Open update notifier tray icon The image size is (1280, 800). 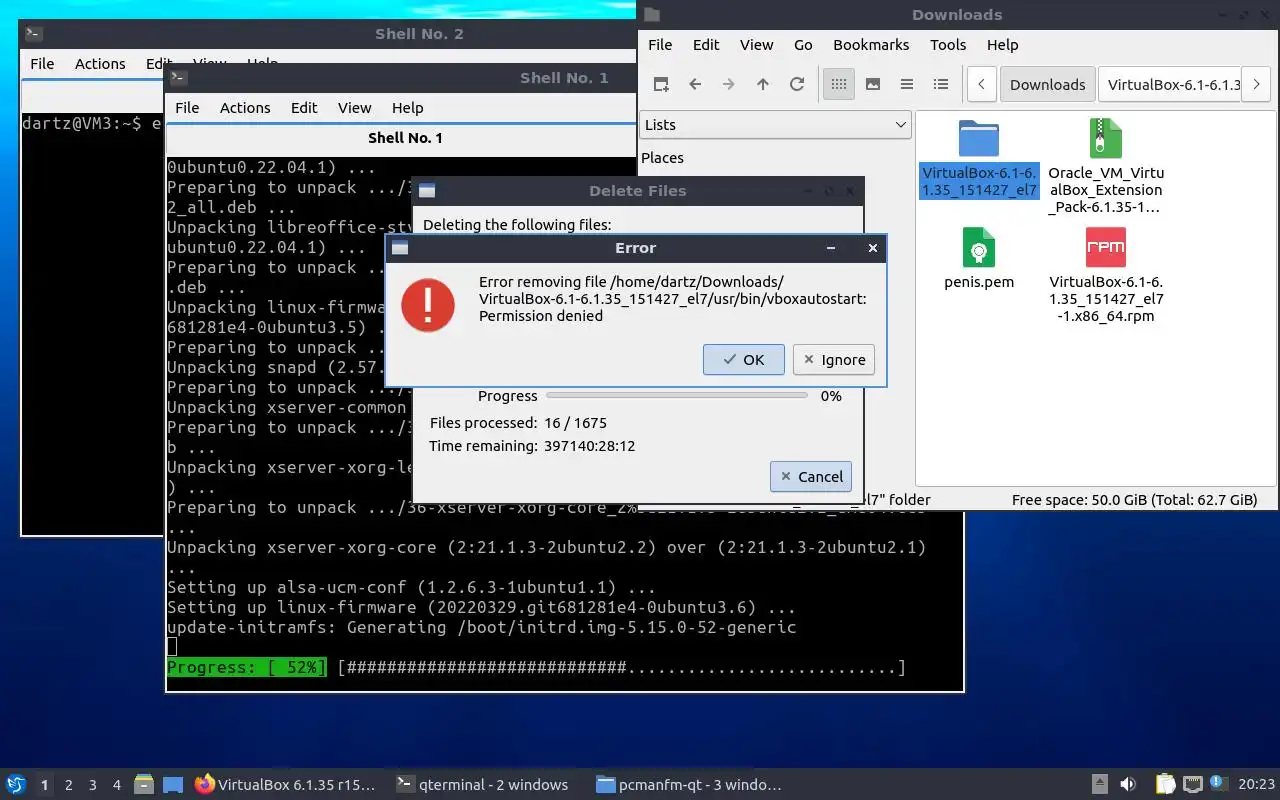[1218, 784]
